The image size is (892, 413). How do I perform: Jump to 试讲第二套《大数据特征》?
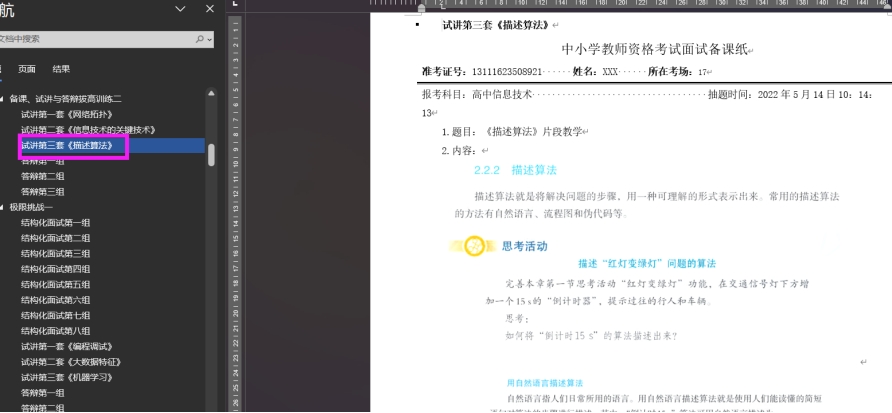coord(66,361)
